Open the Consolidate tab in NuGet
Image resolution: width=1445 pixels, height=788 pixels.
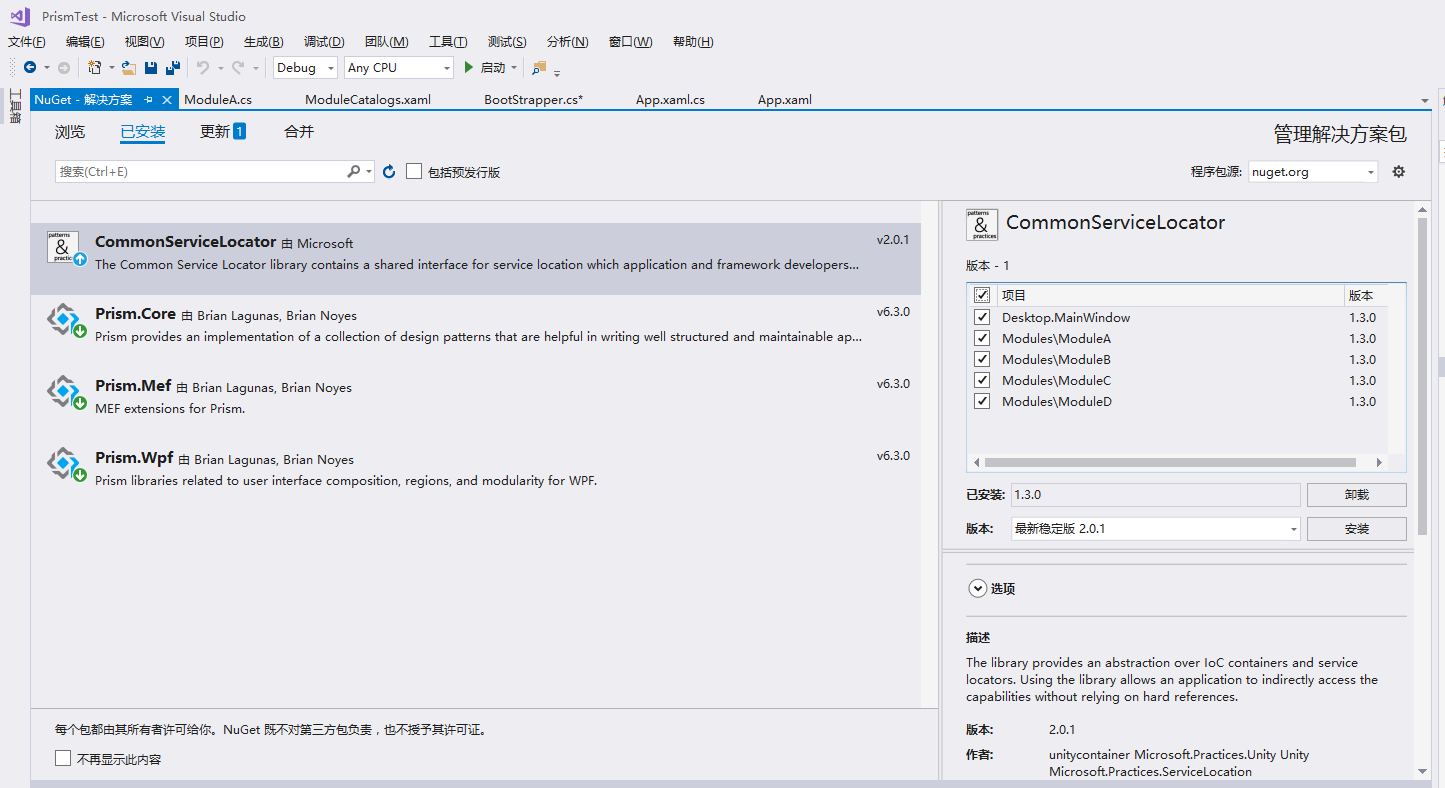[x=299, y=132]
